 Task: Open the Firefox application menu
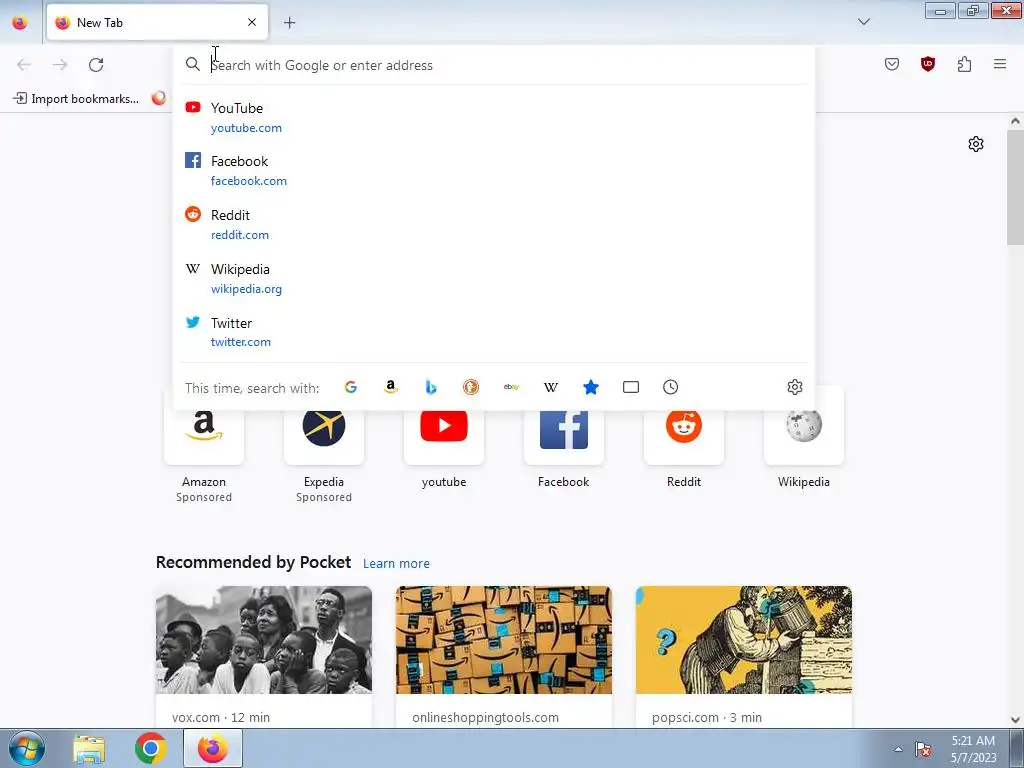pos(1000,64)
